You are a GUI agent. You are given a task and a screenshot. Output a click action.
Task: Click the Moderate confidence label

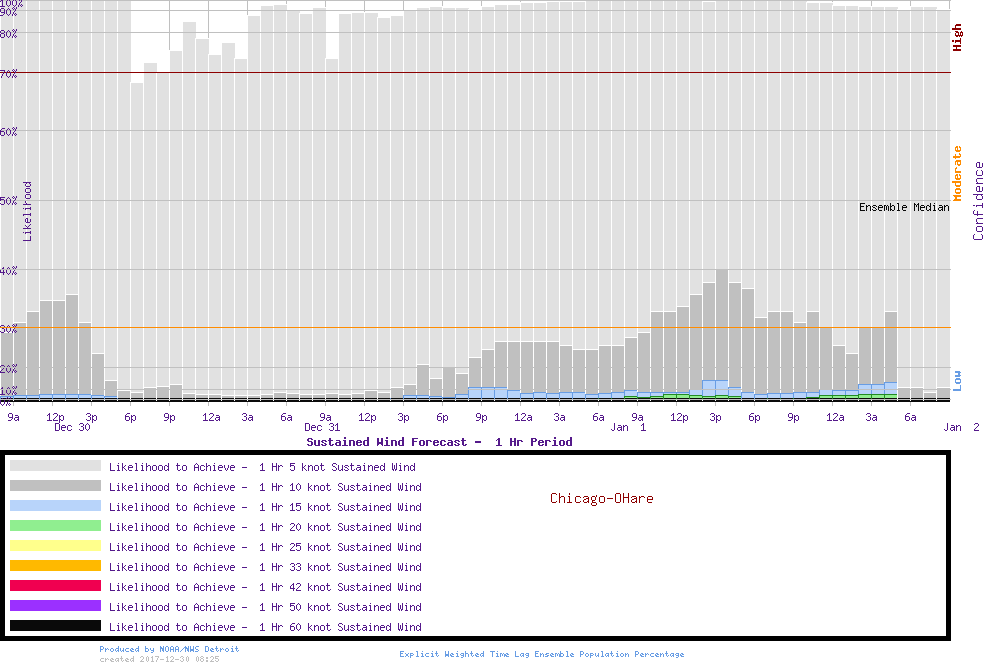957,173
